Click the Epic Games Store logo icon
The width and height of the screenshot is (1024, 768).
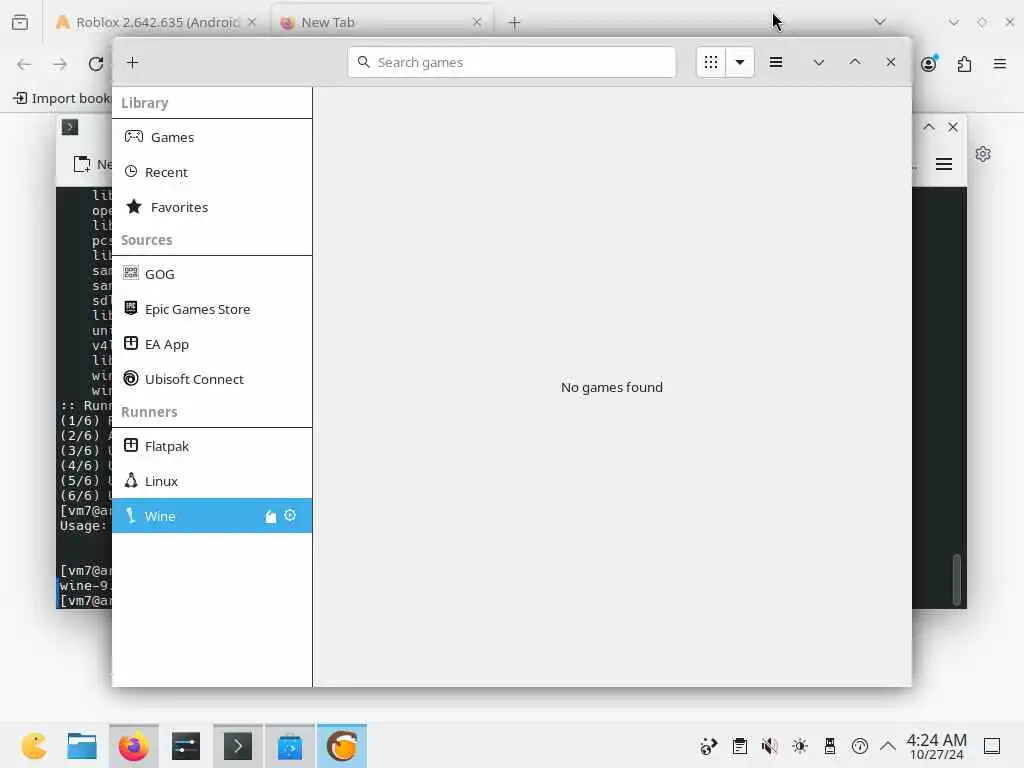pos(131,308)
